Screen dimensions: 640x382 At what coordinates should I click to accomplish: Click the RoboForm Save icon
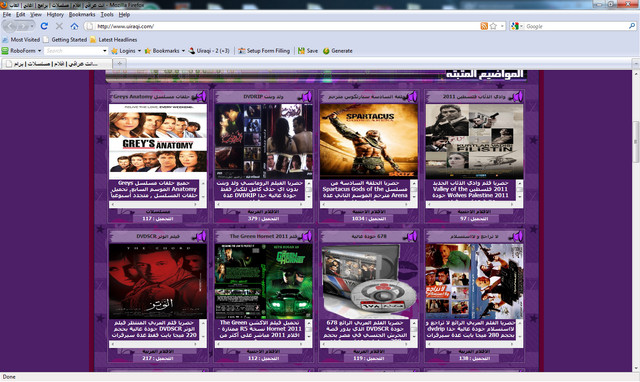(301, 51)
